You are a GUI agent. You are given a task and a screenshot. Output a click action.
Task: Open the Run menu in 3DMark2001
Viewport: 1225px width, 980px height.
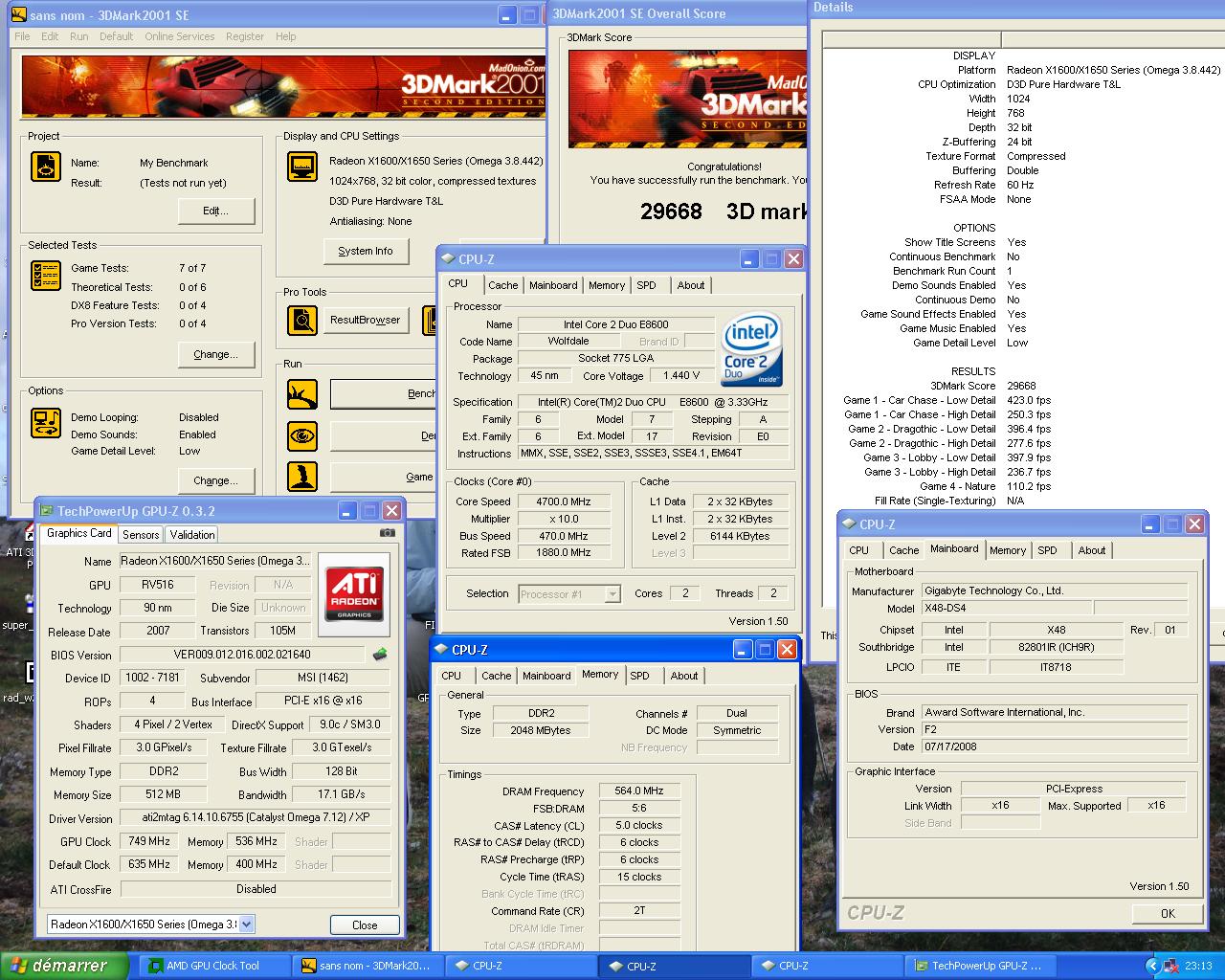click(x=78, y=36)
